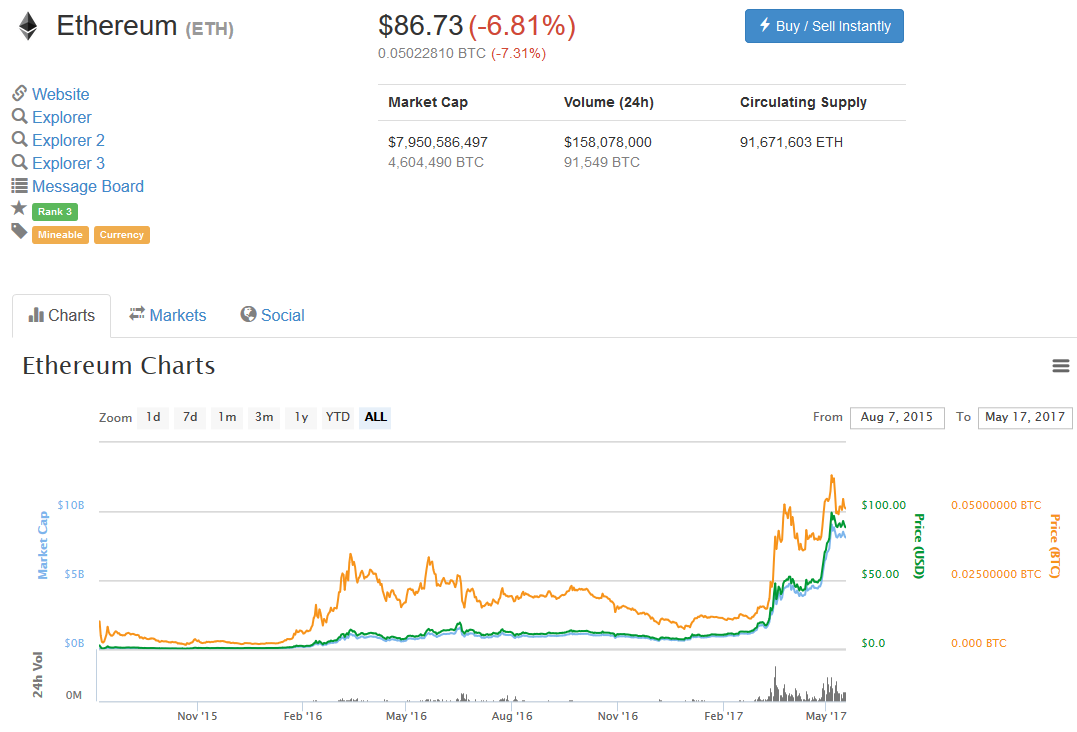1077x732 pixels.
Task: Click the bar chart icon in Charts tab
Action: pyautogui.click(x=36, y=315)
